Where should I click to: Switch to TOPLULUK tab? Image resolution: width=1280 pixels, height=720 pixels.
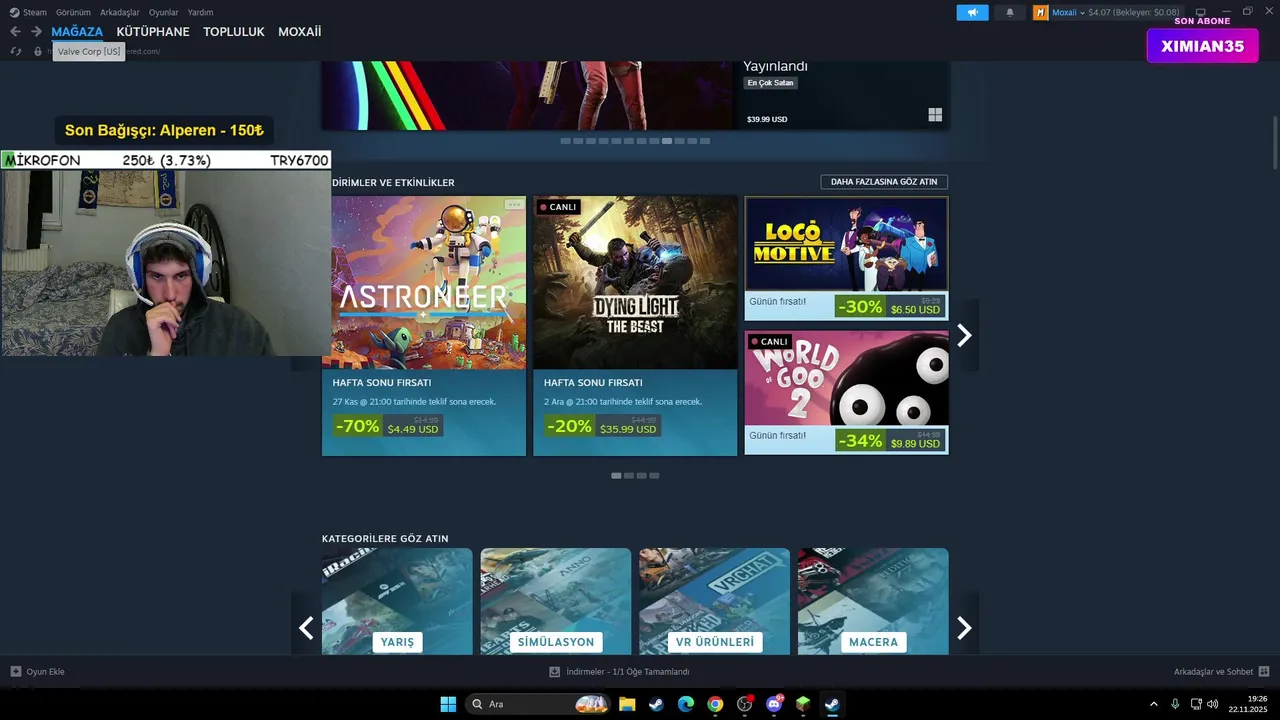[x=234, y=32]
